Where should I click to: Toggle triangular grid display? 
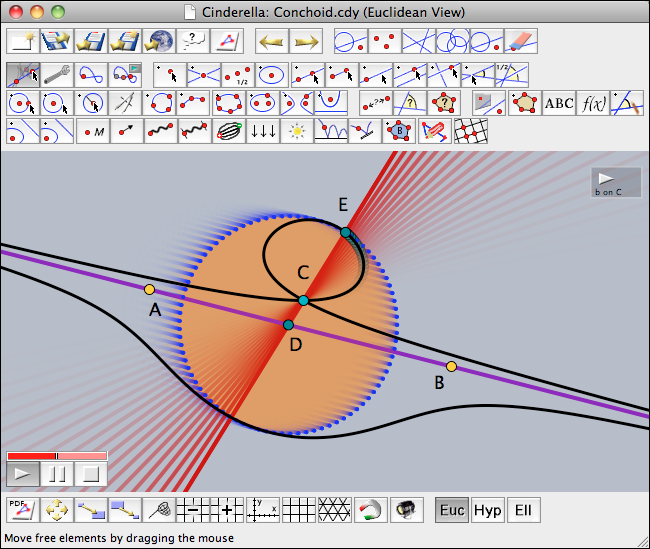(x=335, y=510)
